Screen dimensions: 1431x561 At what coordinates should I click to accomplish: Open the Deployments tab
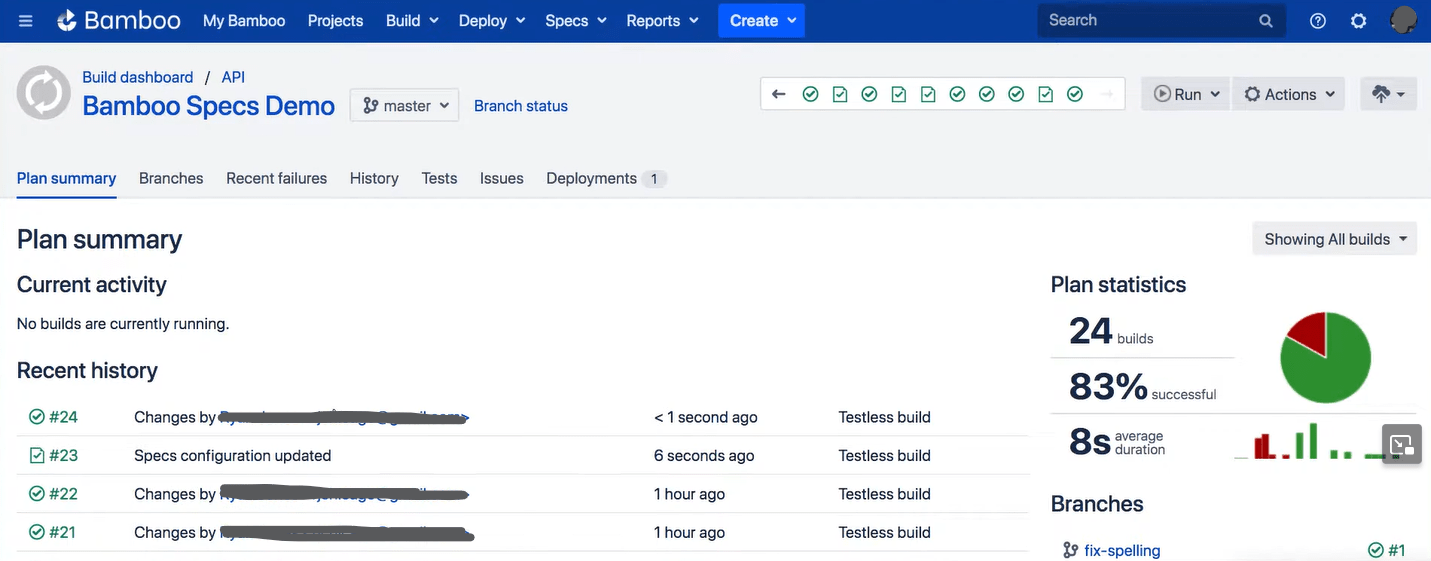click(591, 178)
